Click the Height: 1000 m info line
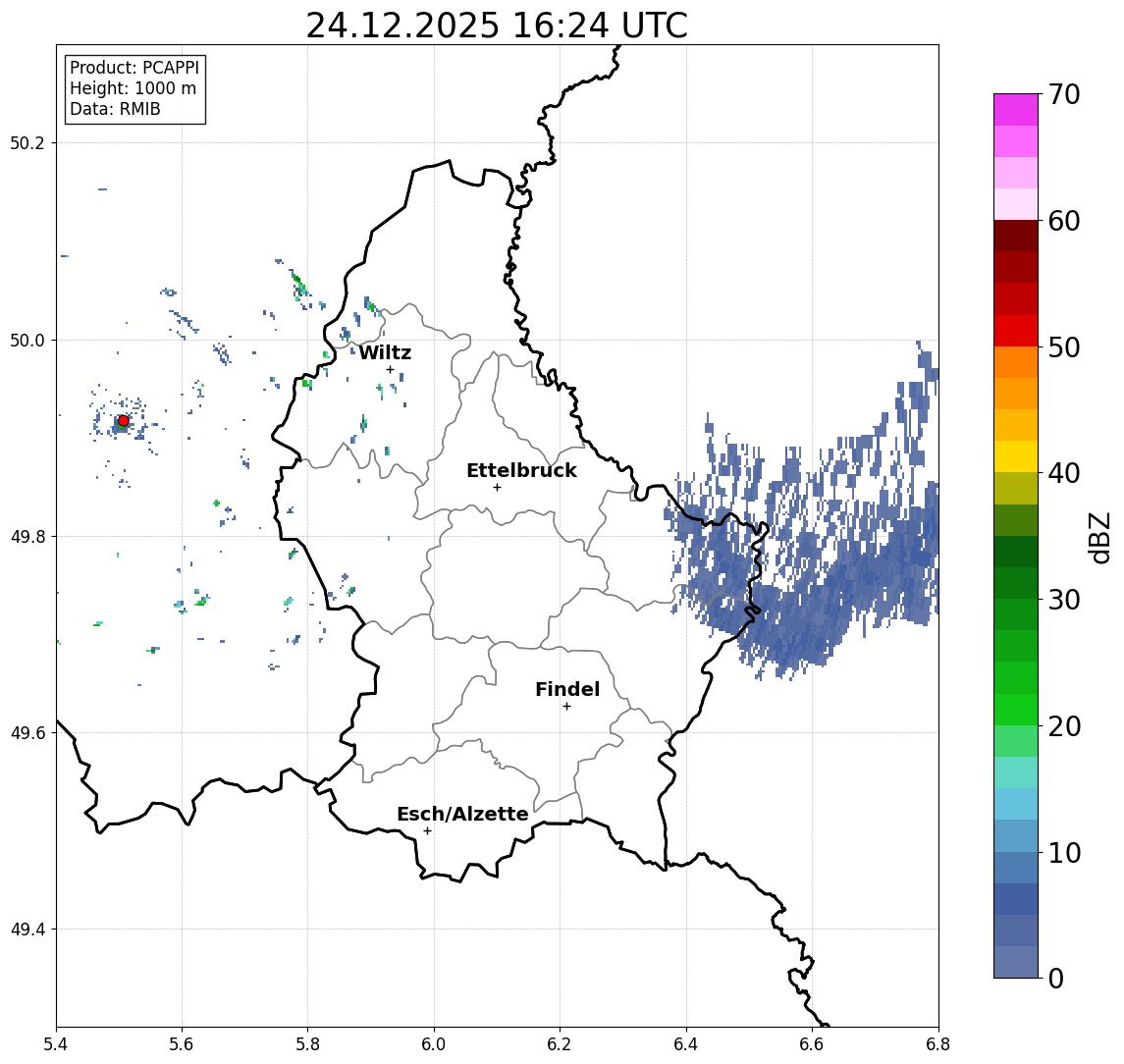The height and width of the screenshot is (1064, 1124). (x=133, y=88)
